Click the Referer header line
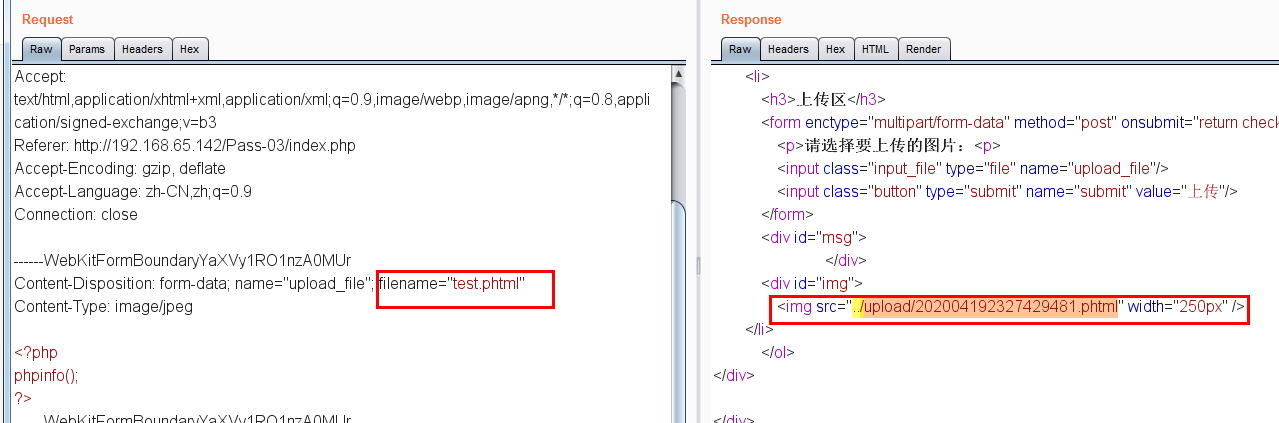The width and height of the screenshot is (1279, 423). click(x=185, y=146)
